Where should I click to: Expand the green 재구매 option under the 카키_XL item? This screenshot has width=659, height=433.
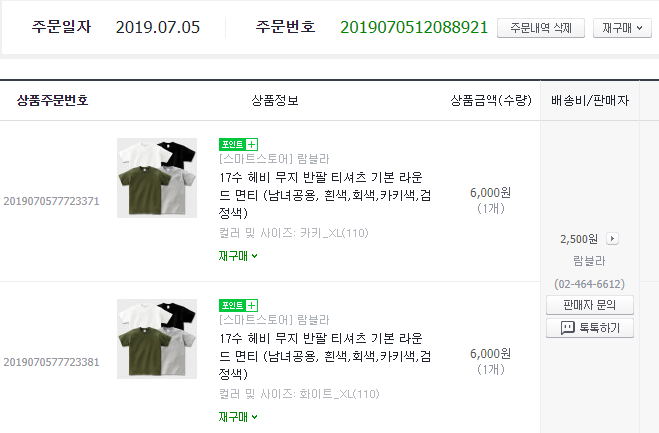pyautogui.click(x=238, y=255)
